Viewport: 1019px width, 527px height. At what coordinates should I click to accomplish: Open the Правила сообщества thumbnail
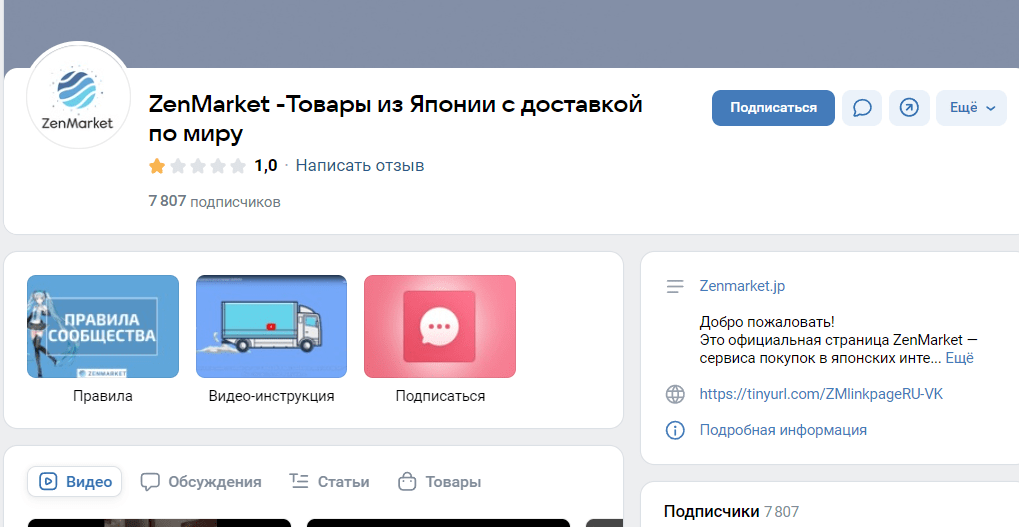tap(103, 326)
